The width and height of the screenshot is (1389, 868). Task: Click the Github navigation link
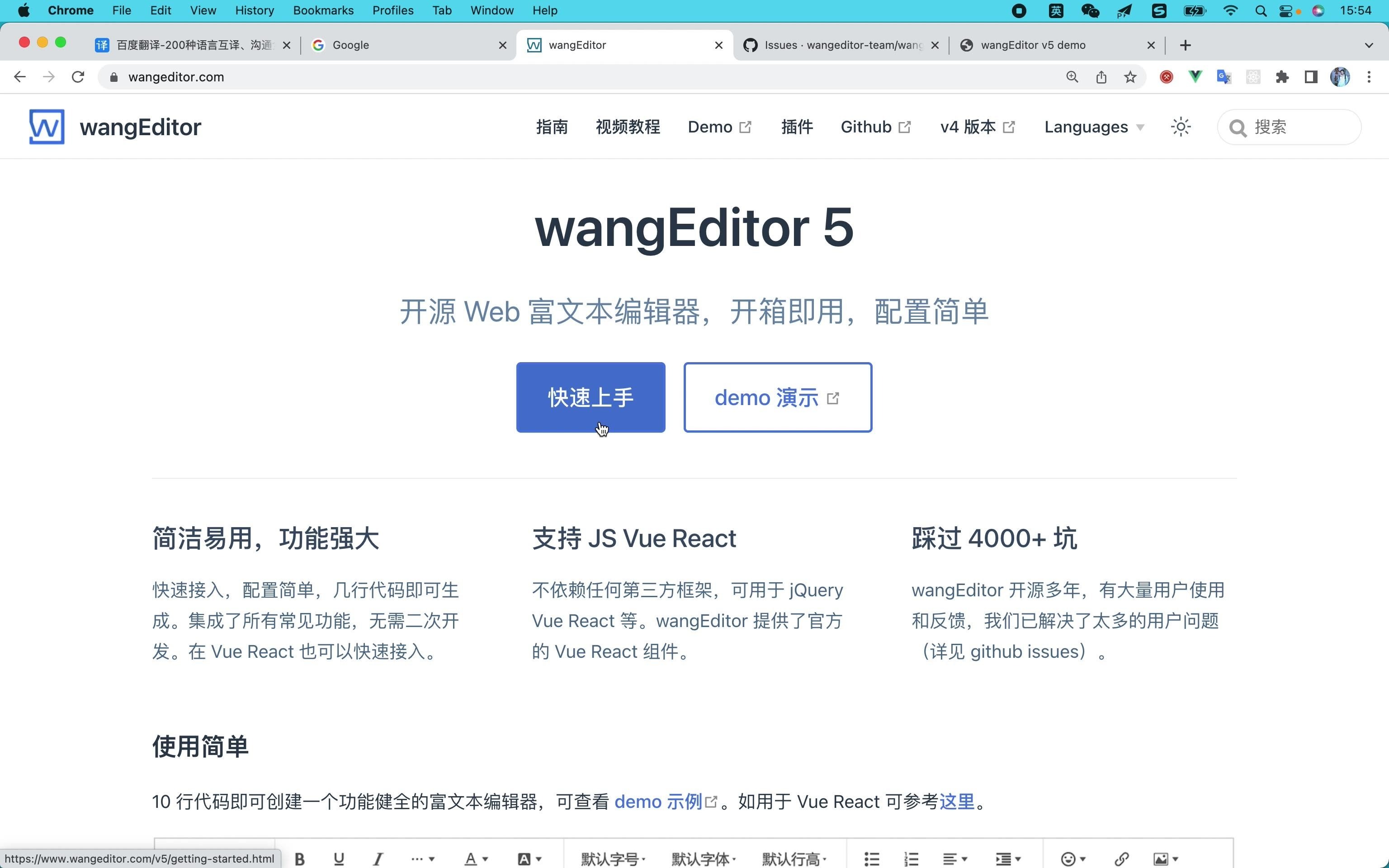point(874,127)
